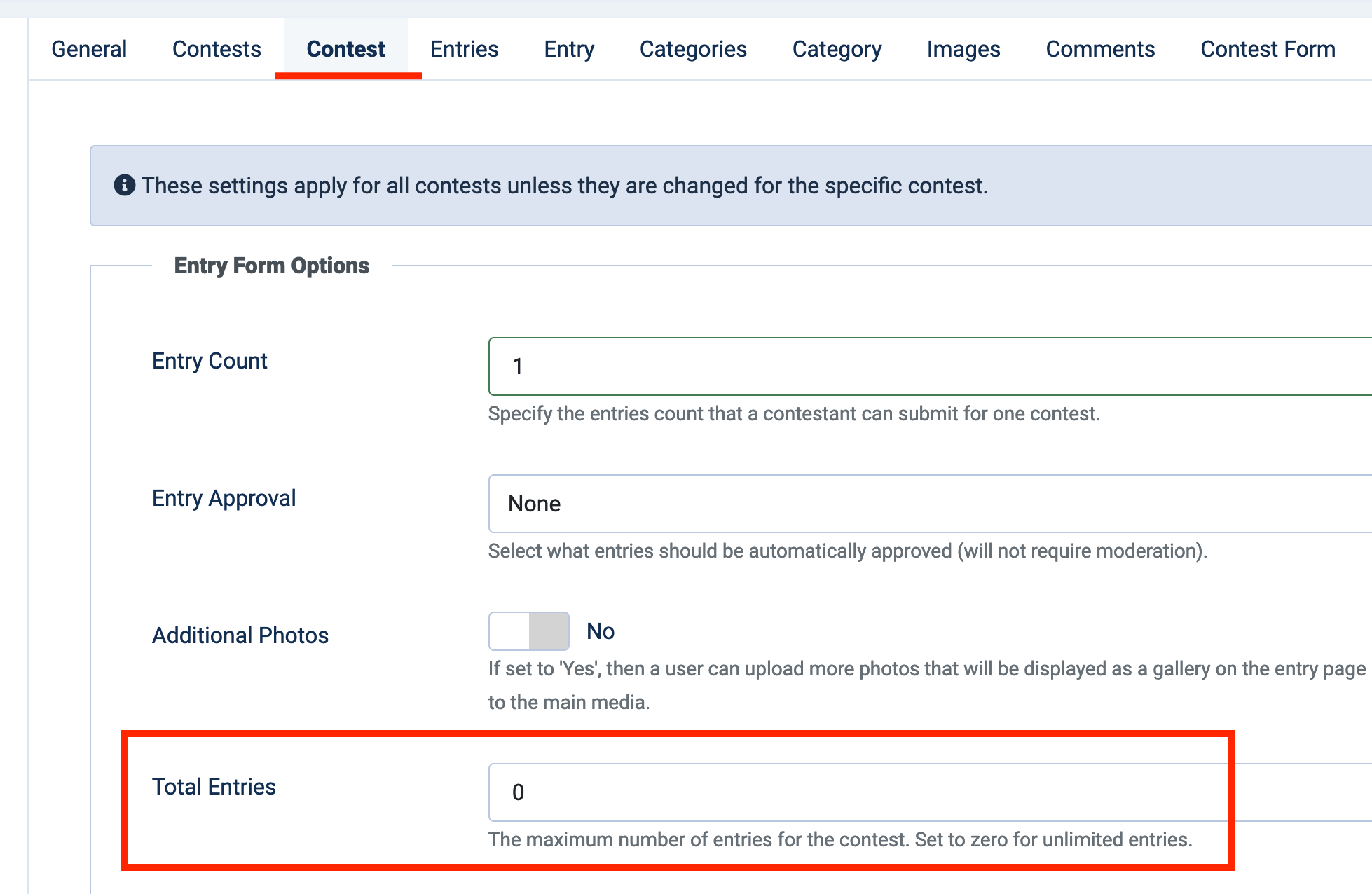Go to the Entries tab
Image resolution: width=1372 pixels, height=894 pixels.
[x=464, y=49]
